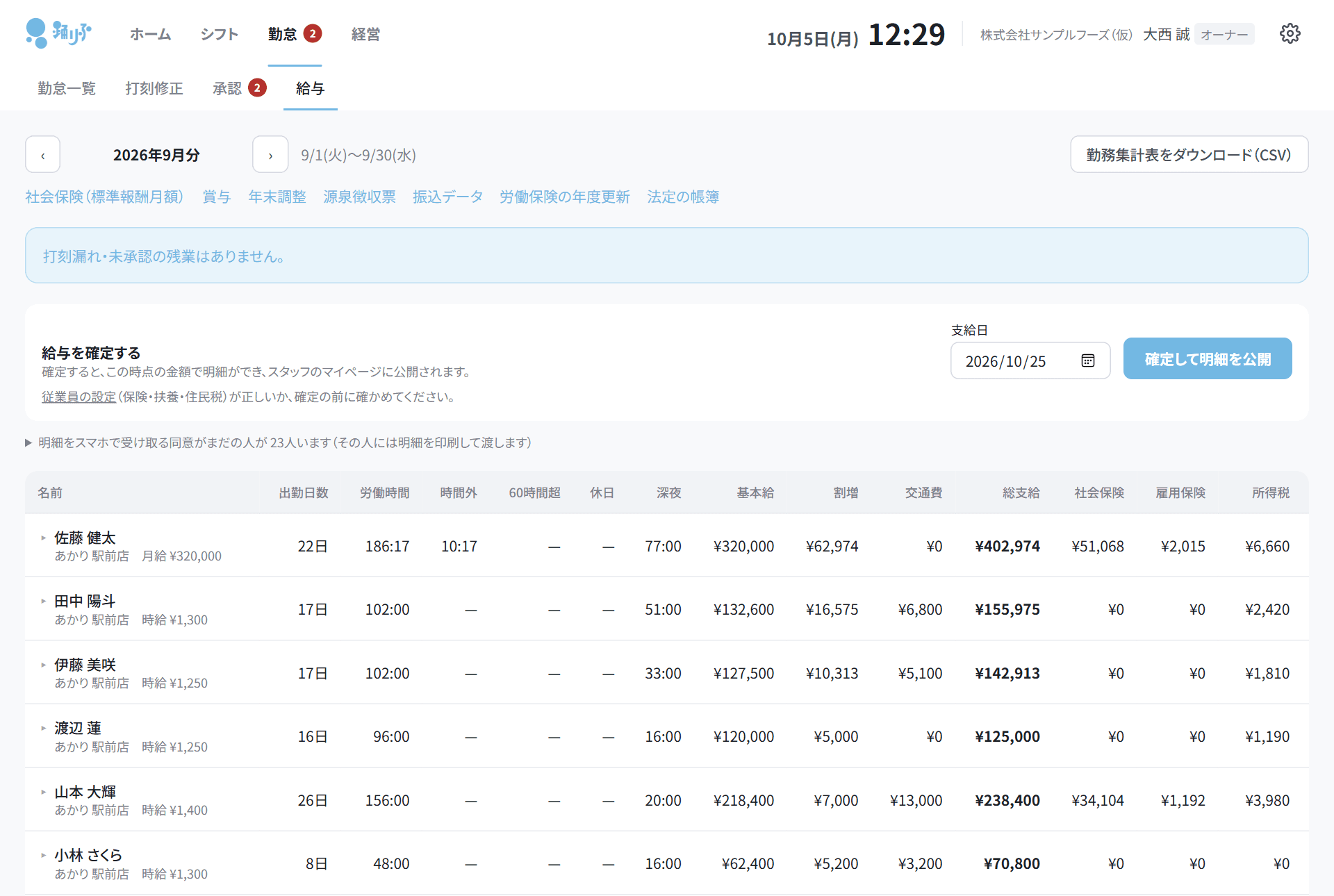Go to next month with right chevron
1334x896 pixels.
[x=270, y=155]
